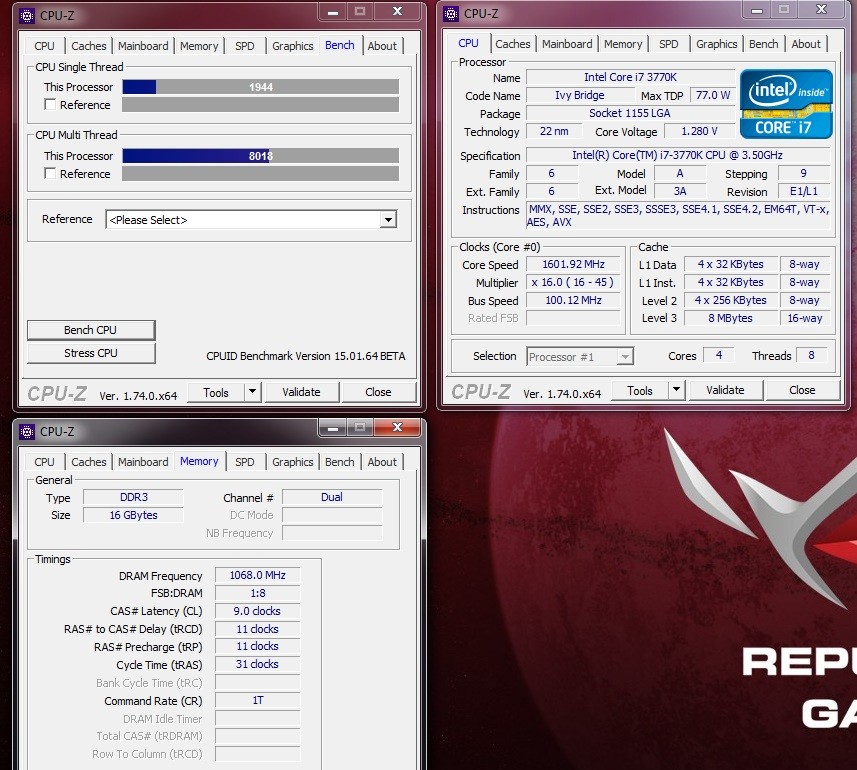The image size is (857, 770).
Task: Open the Mainboard tab in the Bench window
Action: point(143,46)
